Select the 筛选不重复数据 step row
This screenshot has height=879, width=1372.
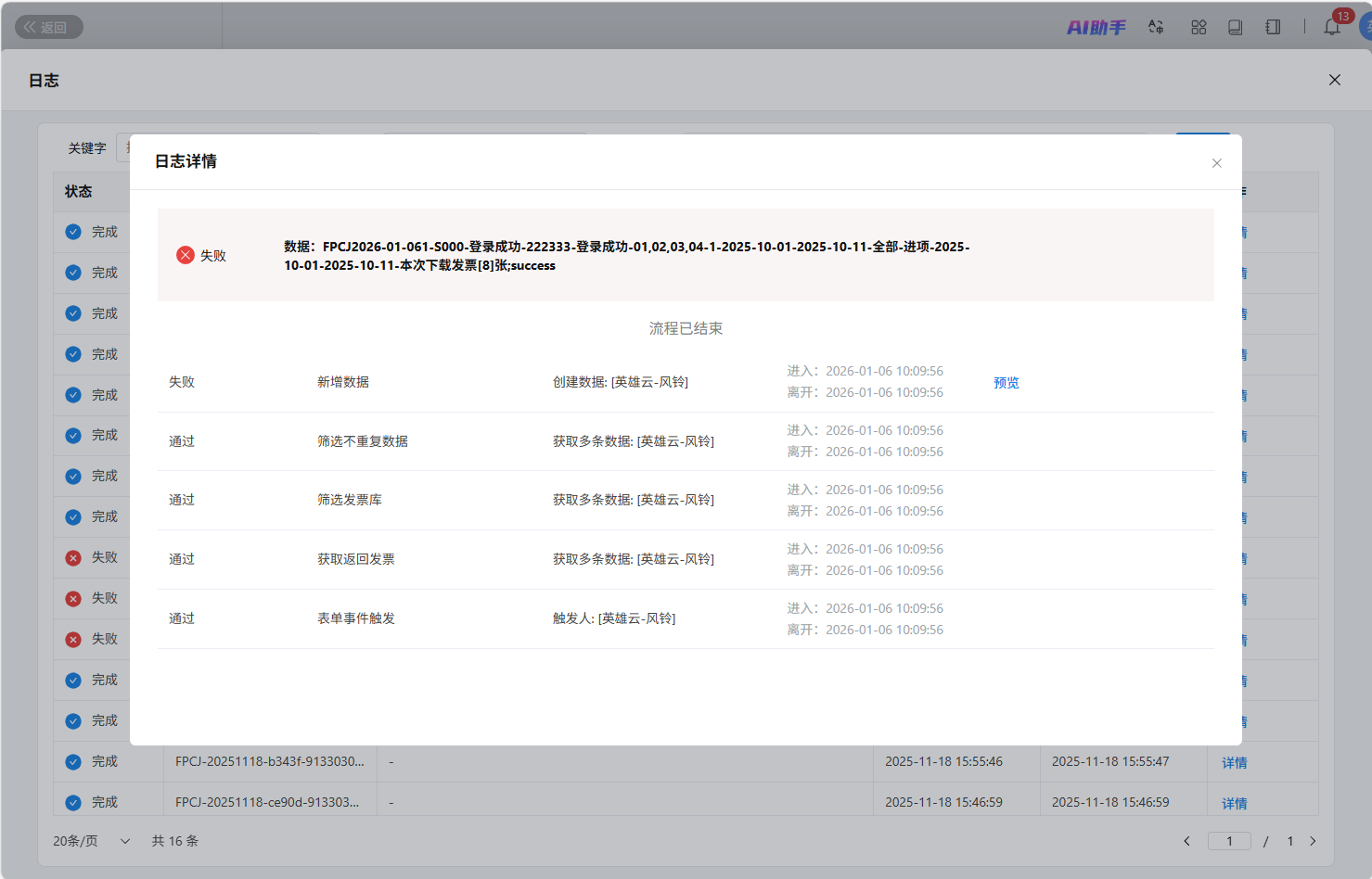(363, 441)
